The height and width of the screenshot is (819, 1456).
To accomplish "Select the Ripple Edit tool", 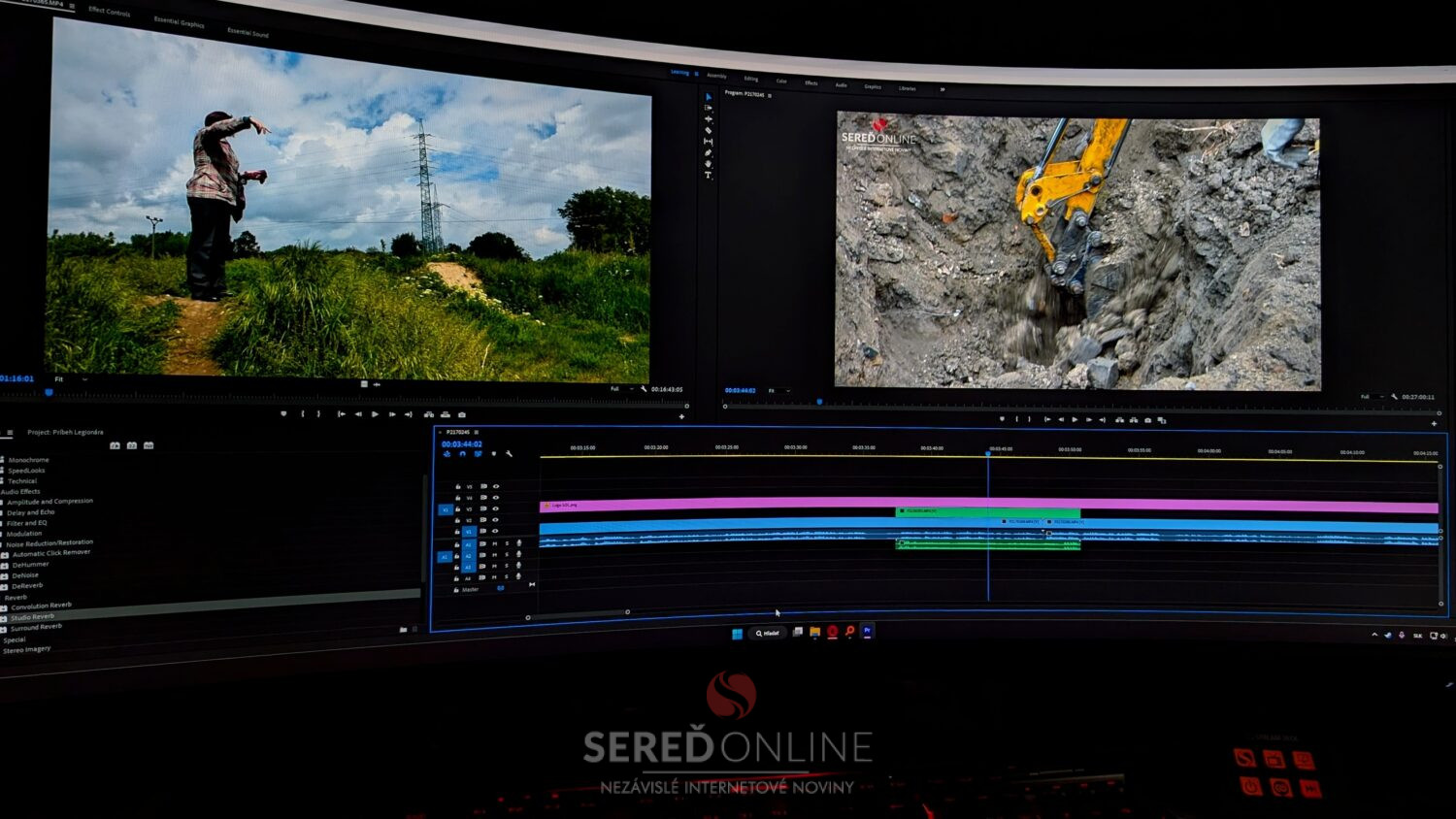I will (x=709, y=118).
